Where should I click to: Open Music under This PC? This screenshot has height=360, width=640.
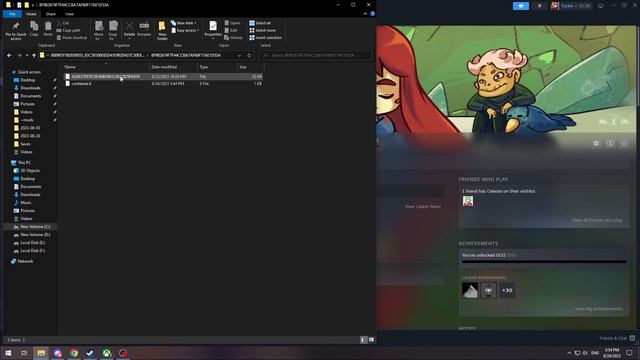25,202
